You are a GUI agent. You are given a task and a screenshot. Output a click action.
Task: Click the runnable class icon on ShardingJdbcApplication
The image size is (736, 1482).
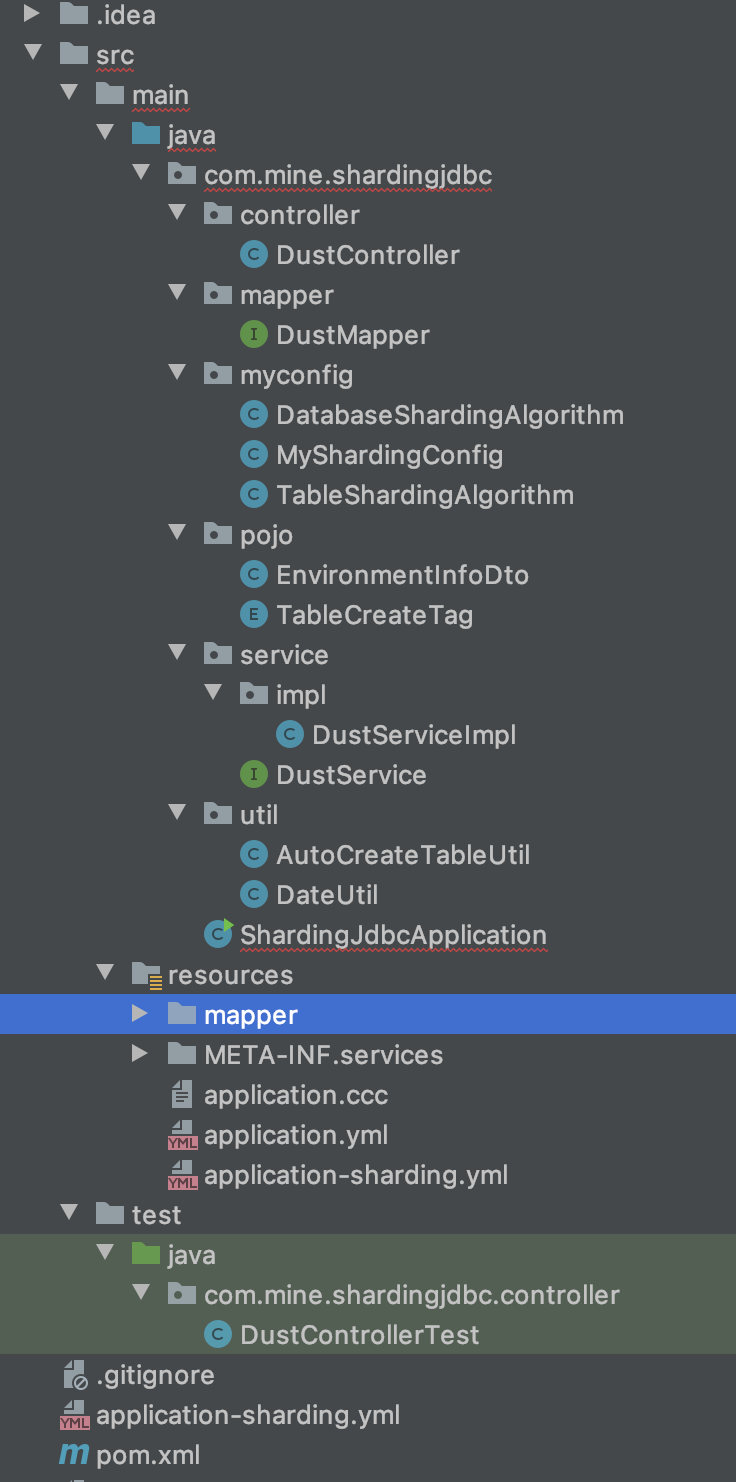pos(217,934)
